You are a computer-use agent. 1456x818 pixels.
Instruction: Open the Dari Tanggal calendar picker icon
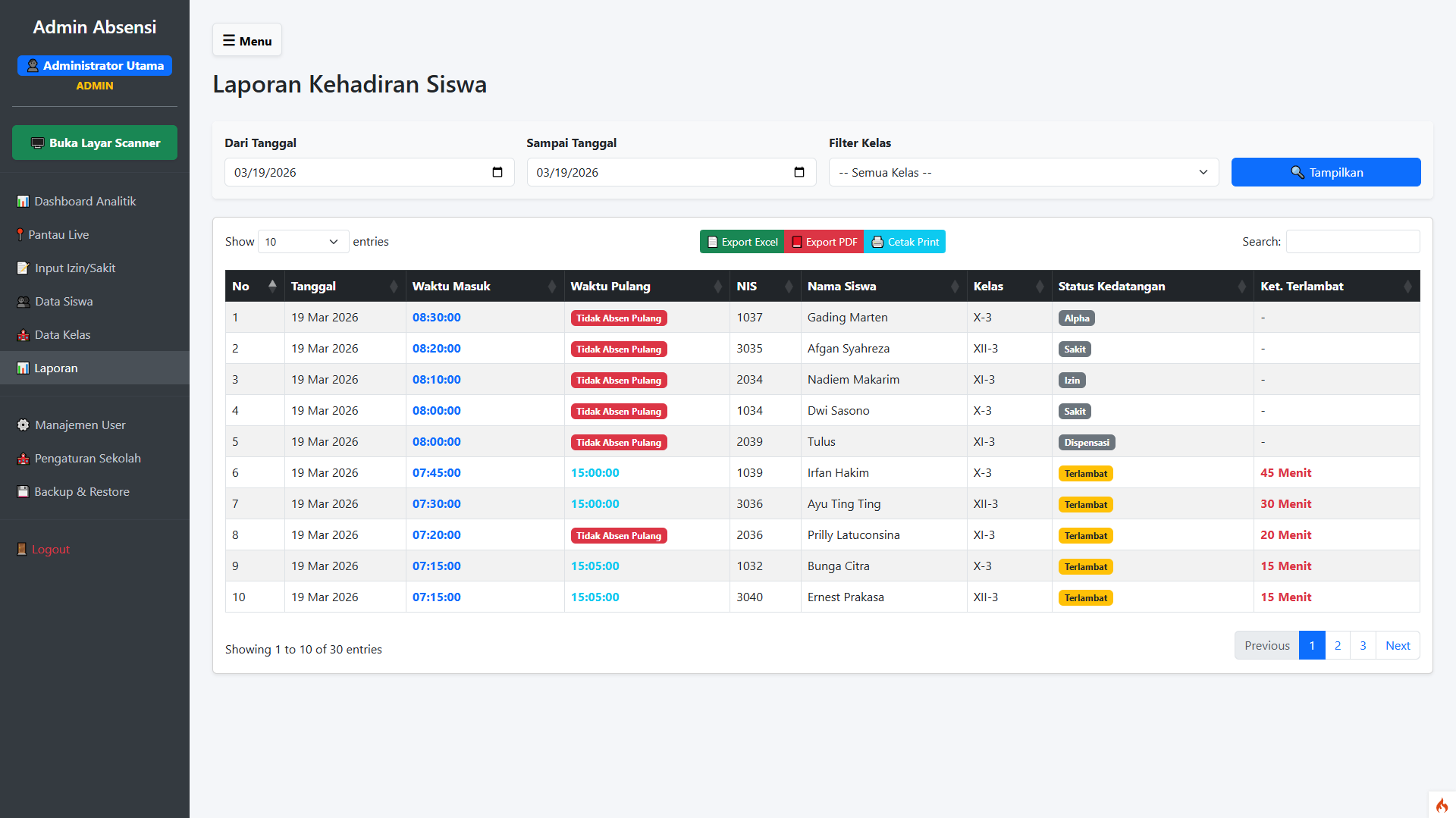[497, 172]
